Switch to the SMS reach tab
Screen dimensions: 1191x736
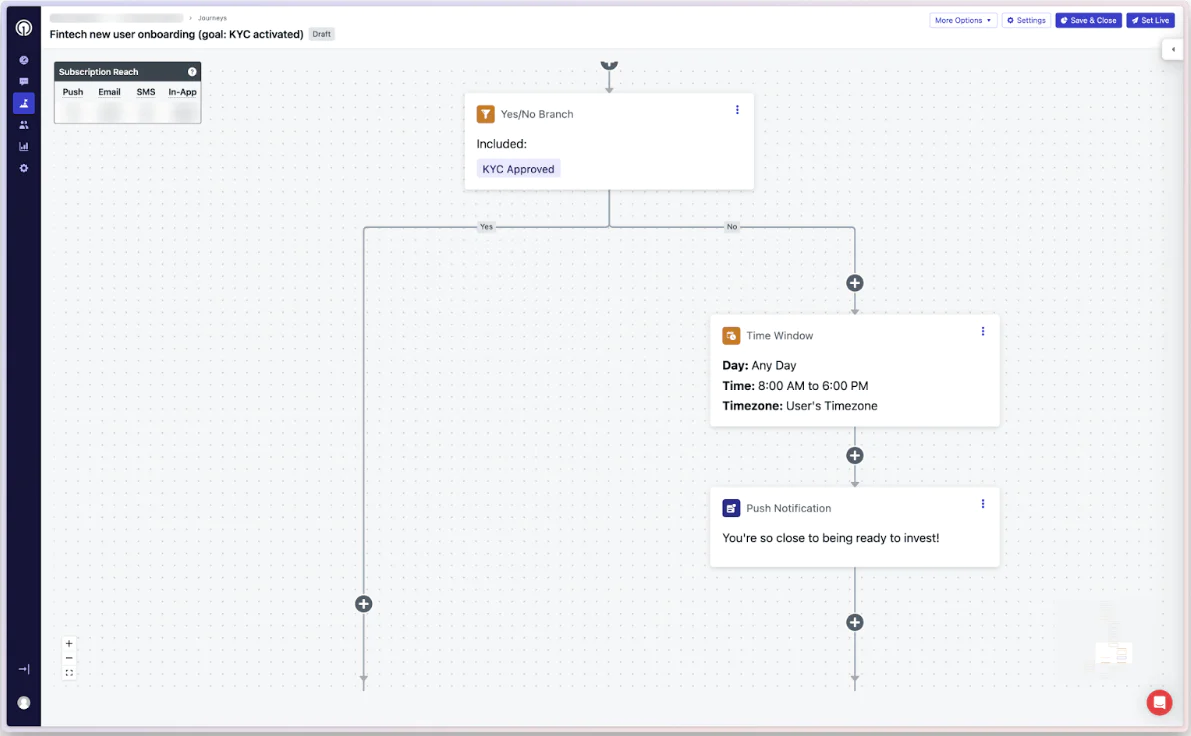pos(145,91)
